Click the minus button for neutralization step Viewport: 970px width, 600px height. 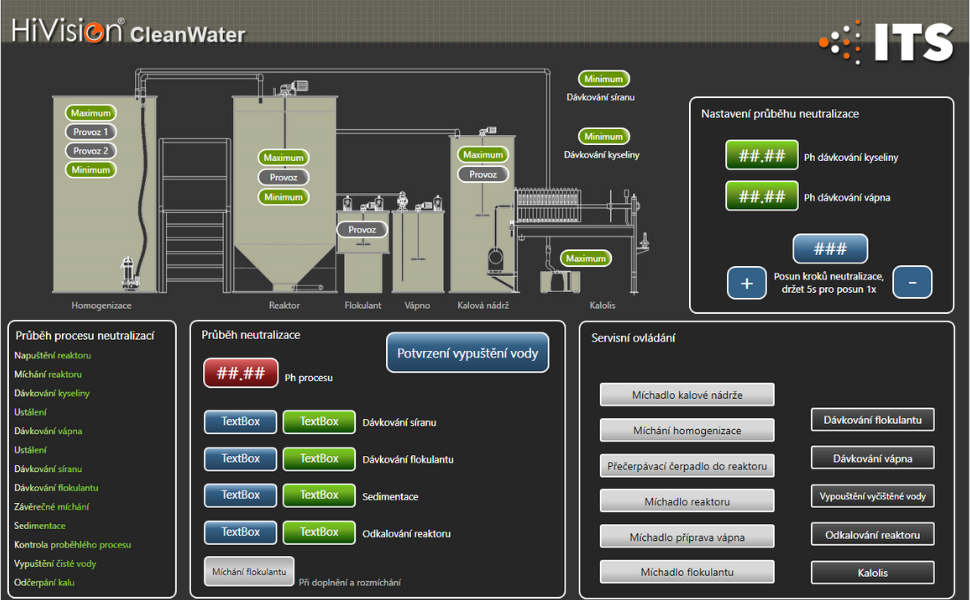pyautogui.click(x=912, y=283)
